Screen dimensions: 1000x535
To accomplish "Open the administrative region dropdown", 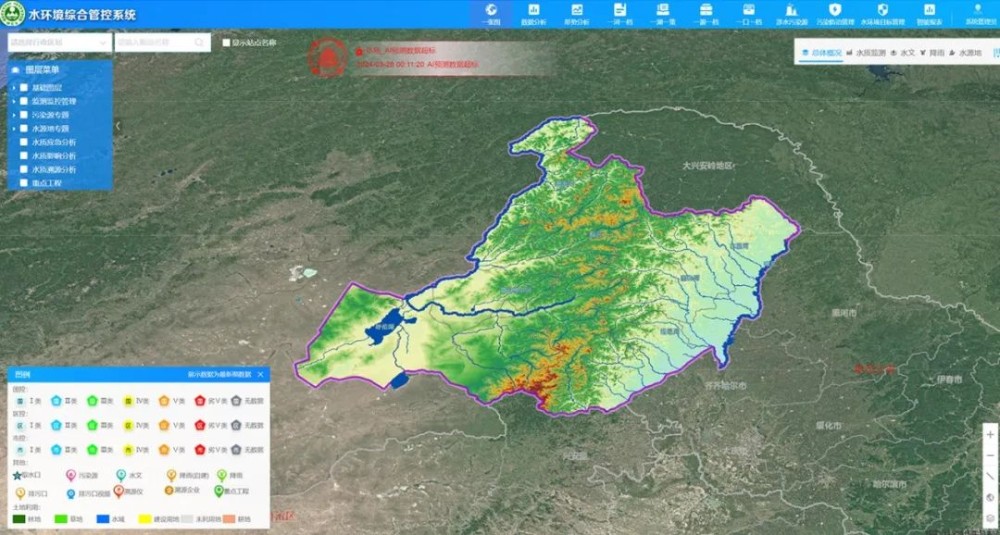I will coord(58,43).
